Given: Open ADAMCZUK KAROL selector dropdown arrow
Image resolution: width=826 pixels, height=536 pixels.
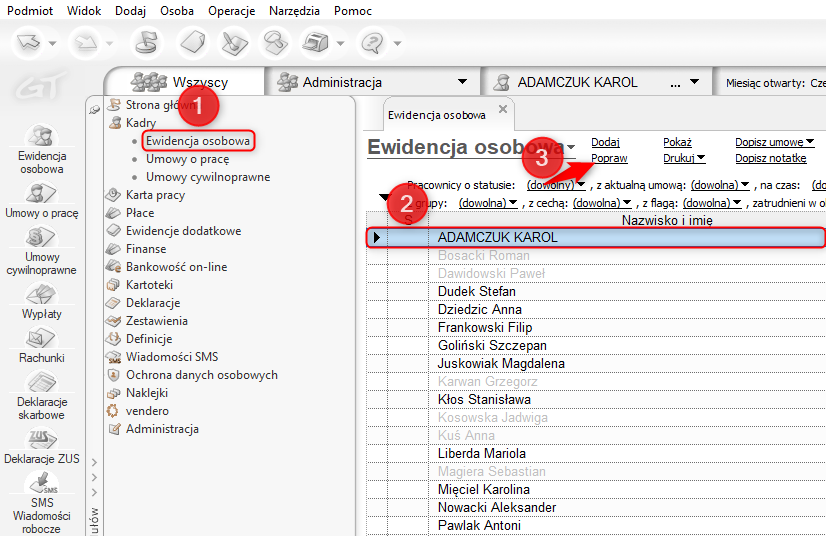Looking at the screenshot, I should point(694,82).
